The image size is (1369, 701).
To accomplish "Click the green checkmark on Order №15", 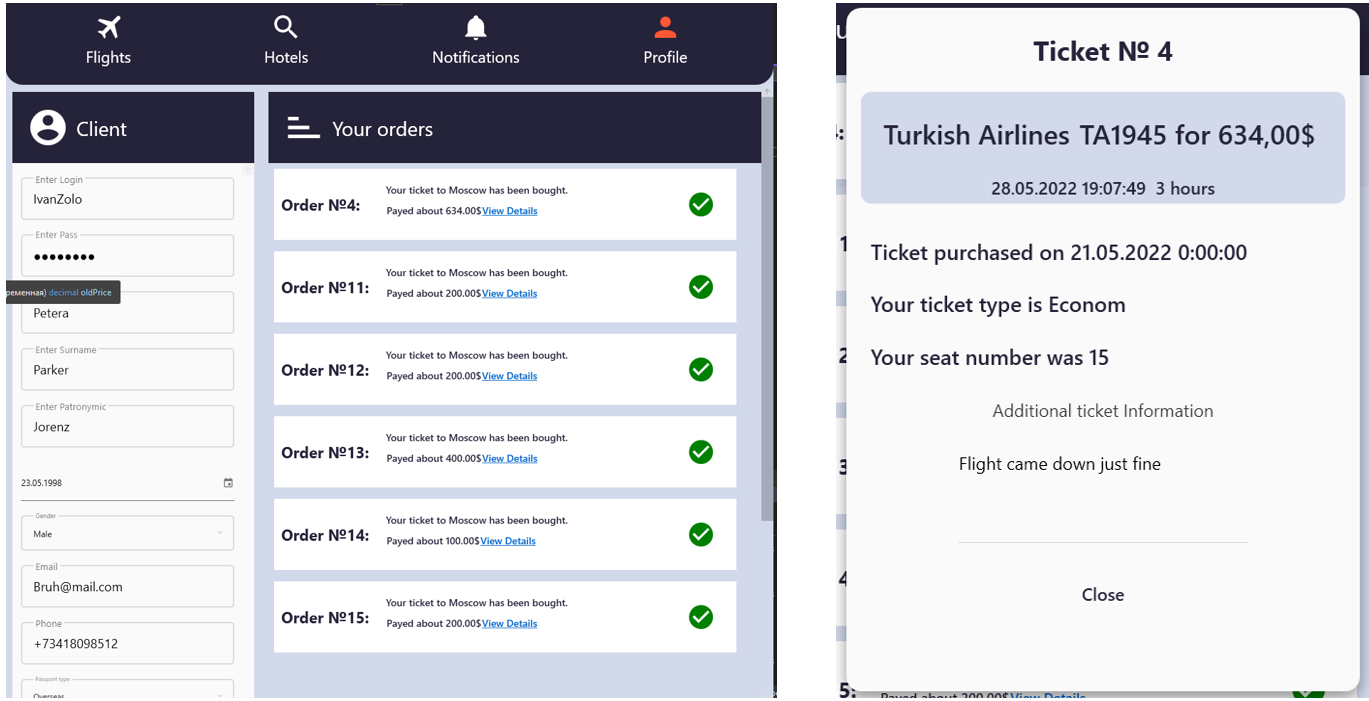I will (x=700, y=617).
